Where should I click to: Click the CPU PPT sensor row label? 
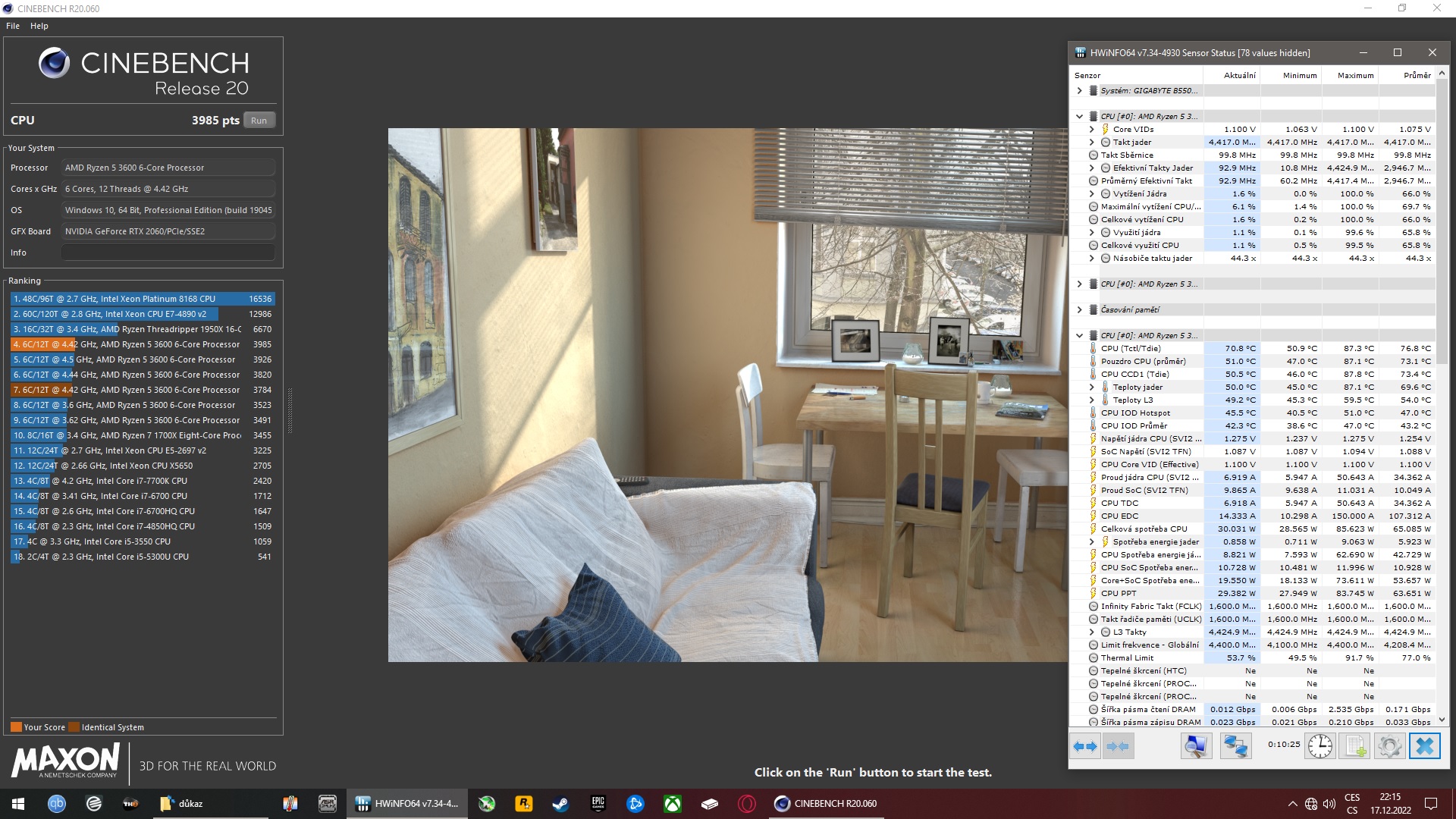coord(1119,594)
